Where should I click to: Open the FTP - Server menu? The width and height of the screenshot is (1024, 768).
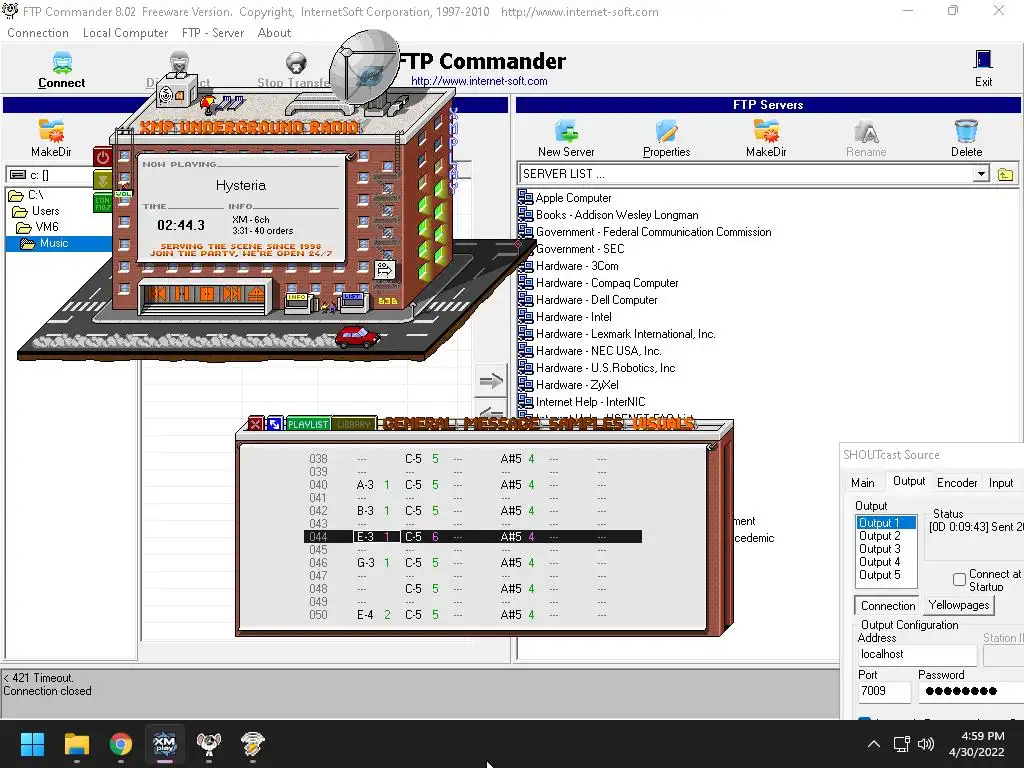click(x=213, y=33)
